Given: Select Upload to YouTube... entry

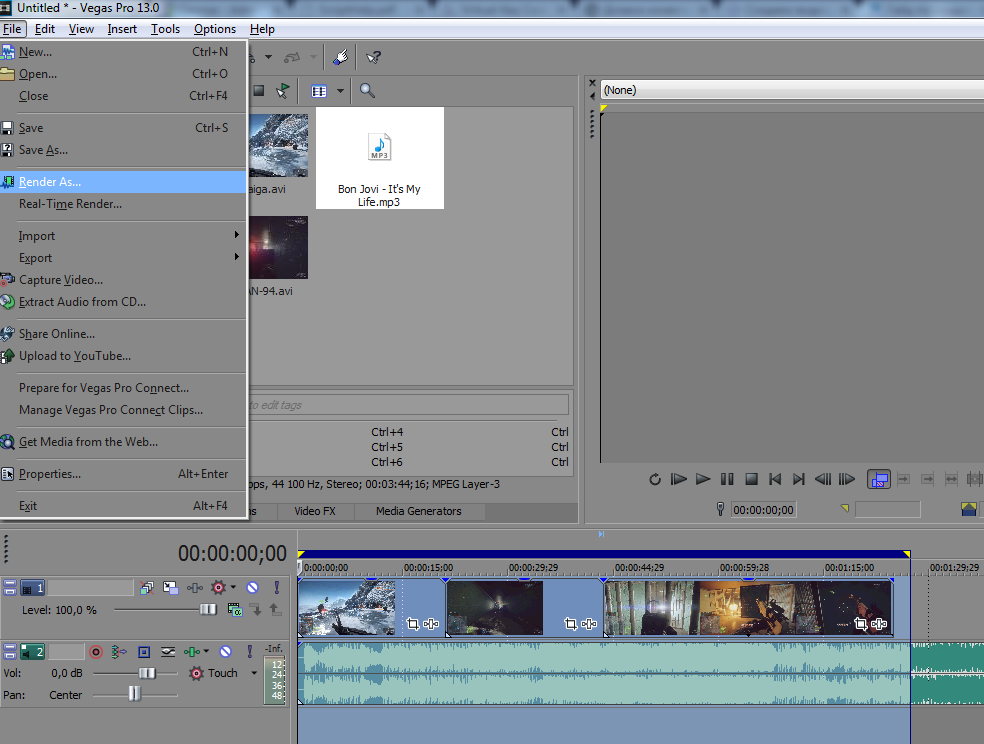Looking at the screenshot, I should point(123,356).
